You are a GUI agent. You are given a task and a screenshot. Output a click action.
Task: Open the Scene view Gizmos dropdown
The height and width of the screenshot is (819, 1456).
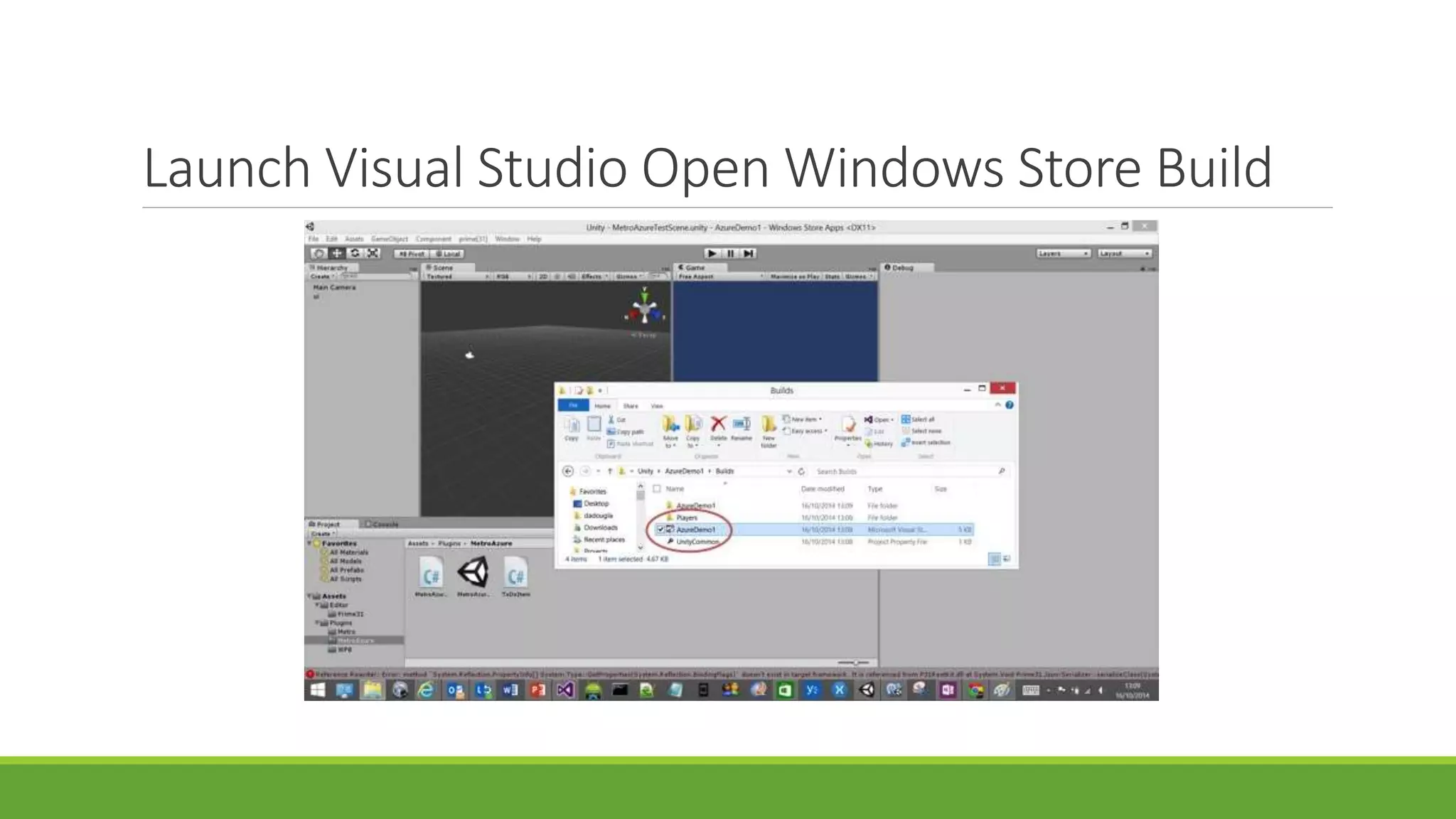[x=629, y=277]
